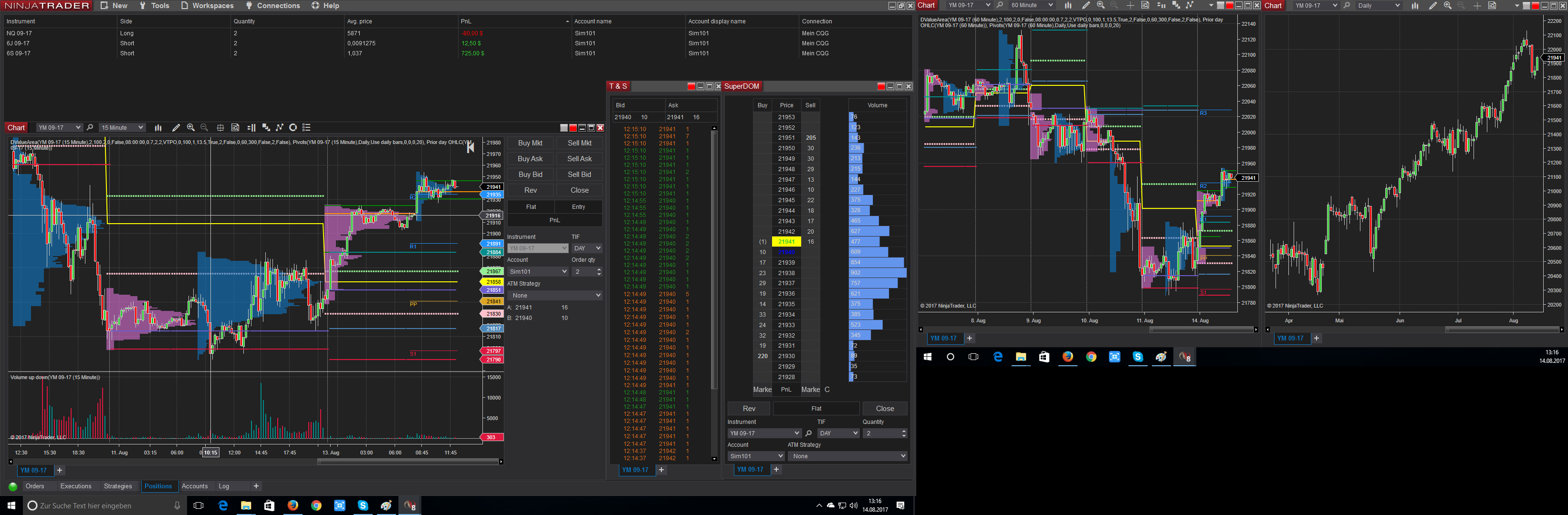1568x515 pixels.
Task: Open the 60 Minute interval dropdown
Action: tap(1032, 5)
